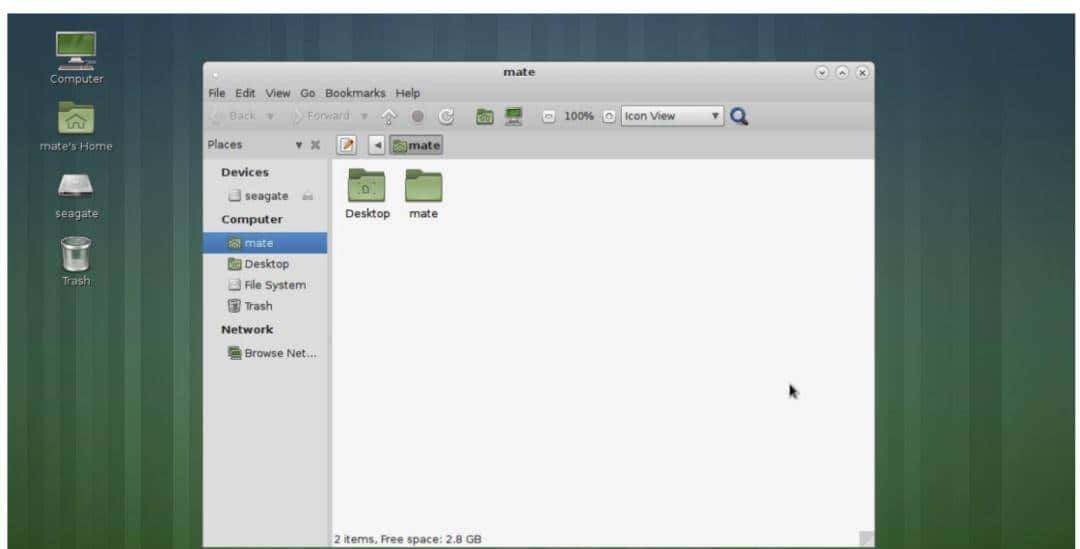Click the 100% zoom level label
The image size is (1080, 549).
click(x=579, y=116)
